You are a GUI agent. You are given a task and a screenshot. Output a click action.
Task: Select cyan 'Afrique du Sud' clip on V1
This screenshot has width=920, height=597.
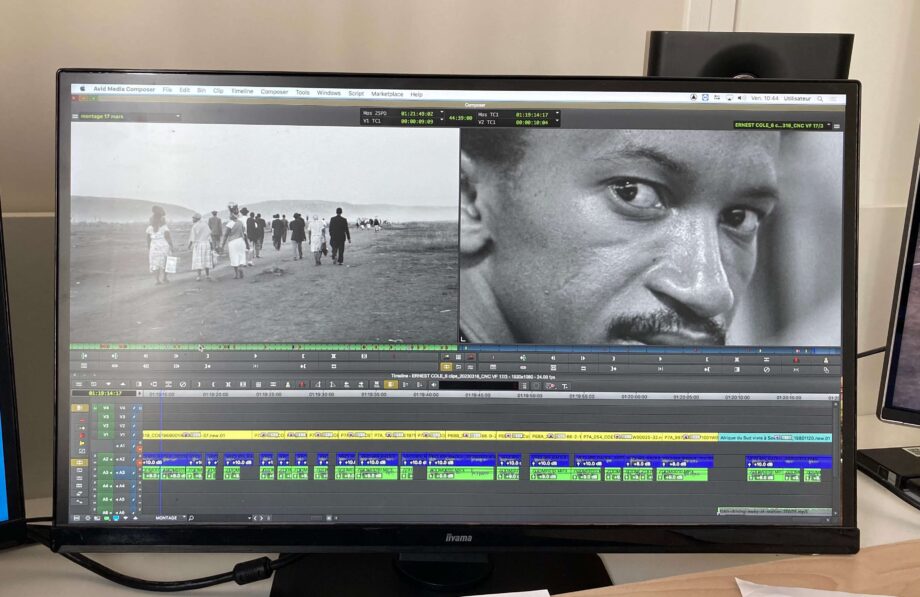coord(774,438)
